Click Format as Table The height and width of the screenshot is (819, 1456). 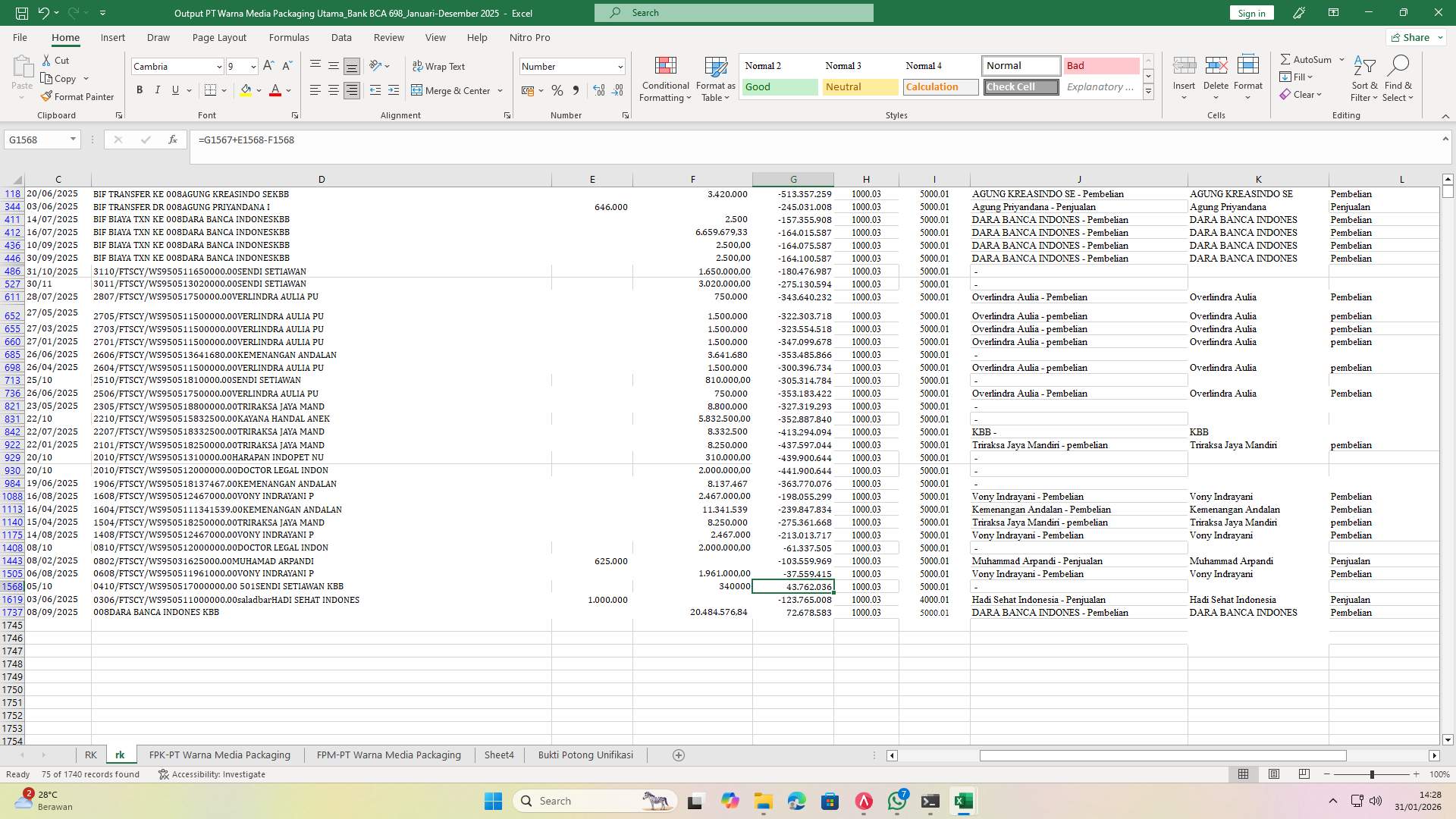(714, 79)
